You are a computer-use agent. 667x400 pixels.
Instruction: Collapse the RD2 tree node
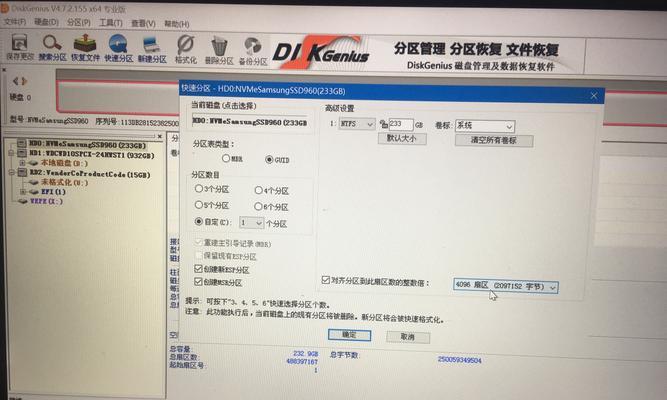tap(12, 173)
